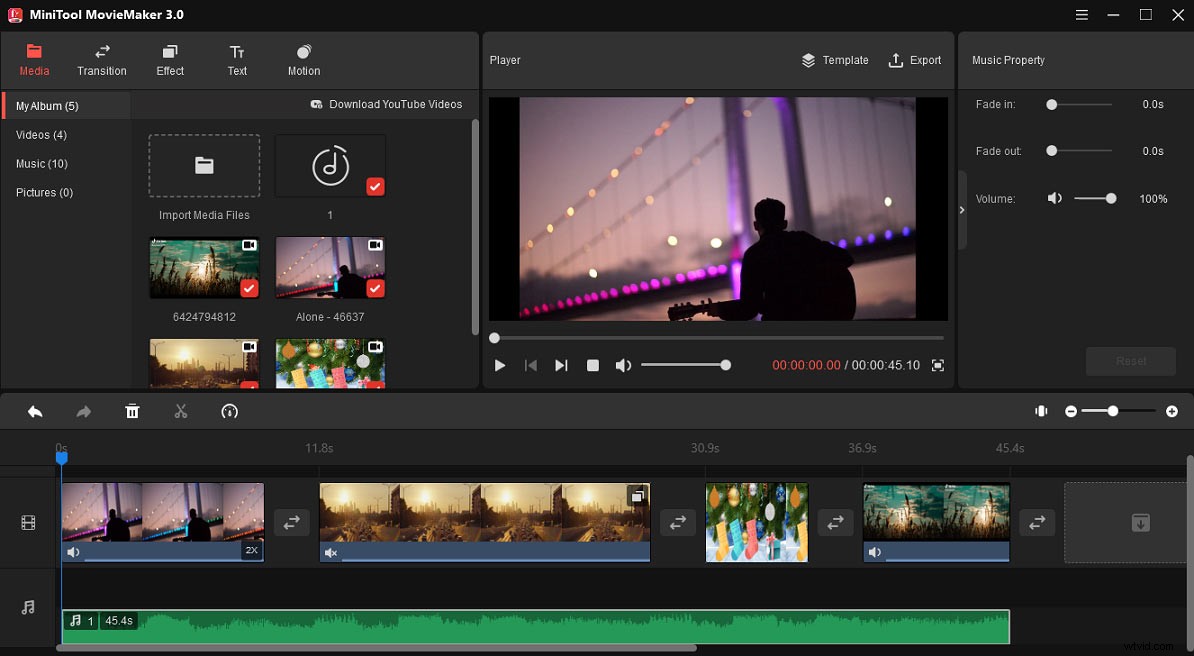This screenshot has height=656, width=1194.
Task: Click the fullscreen icon next to the timecode
Action: pos(938,365)
